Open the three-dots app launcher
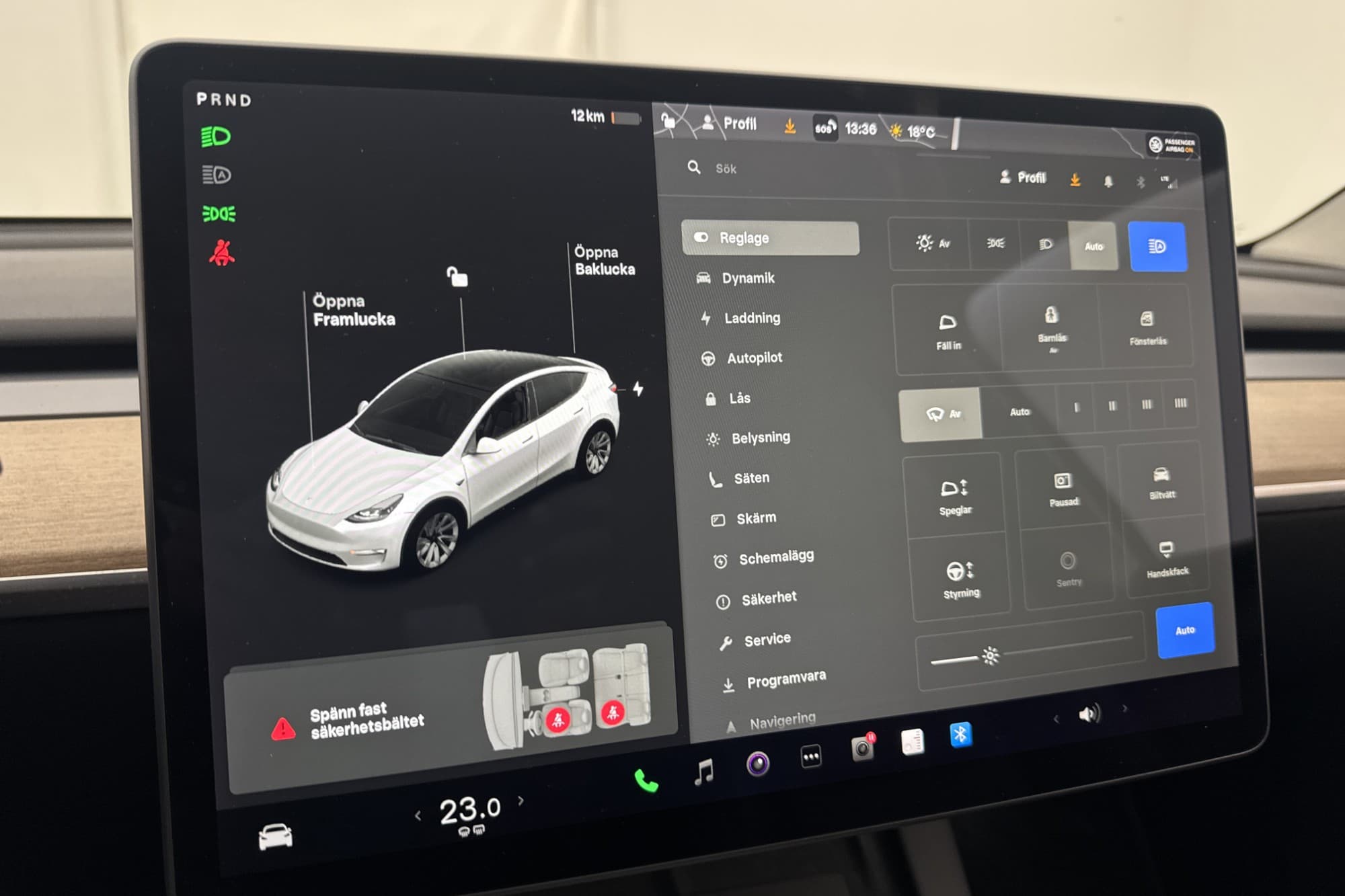 point(811,758)
